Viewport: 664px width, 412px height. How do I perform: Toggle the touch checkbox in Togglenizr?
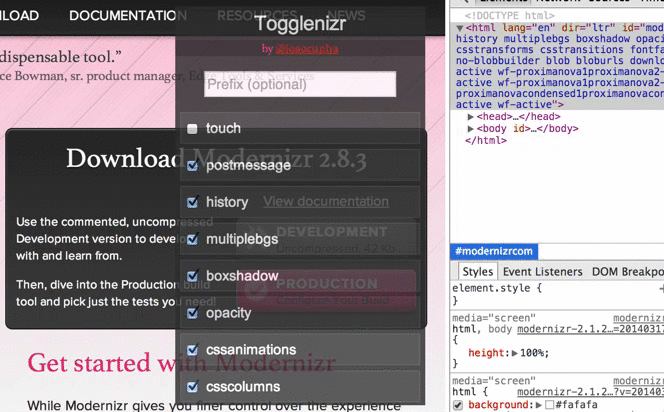point(192,129)
